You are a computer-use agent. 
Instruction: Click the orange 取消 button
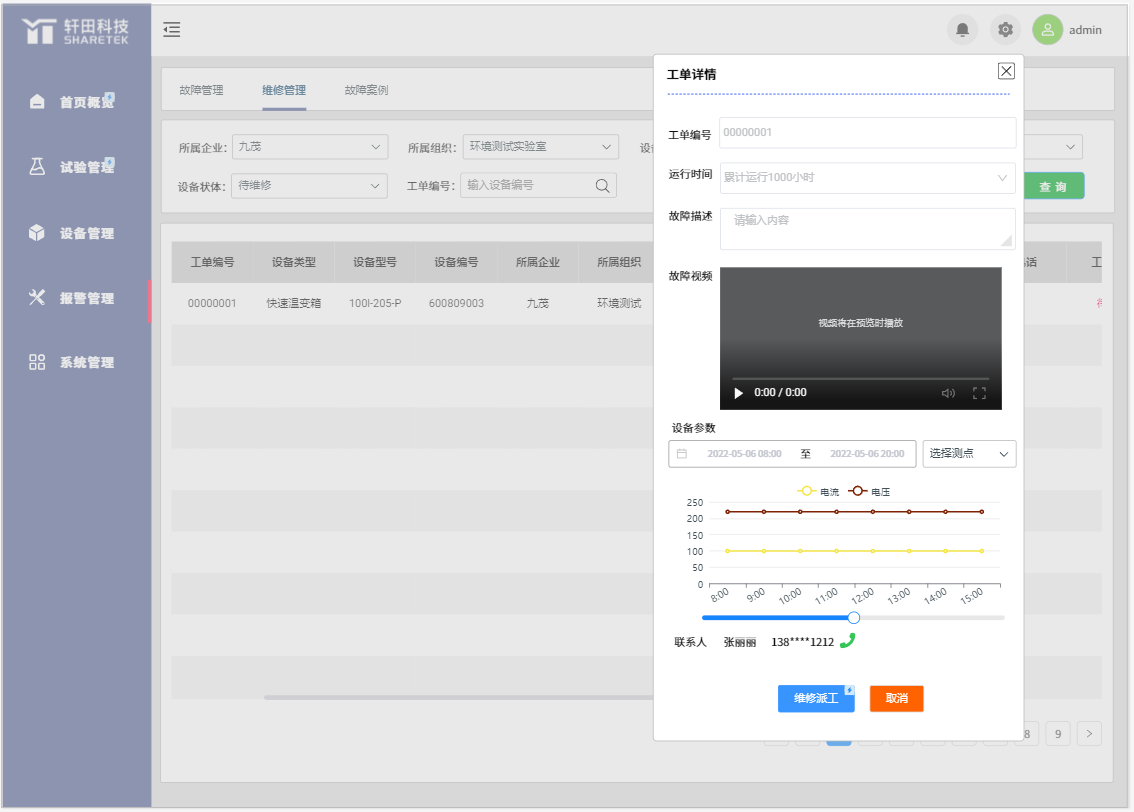896,698
